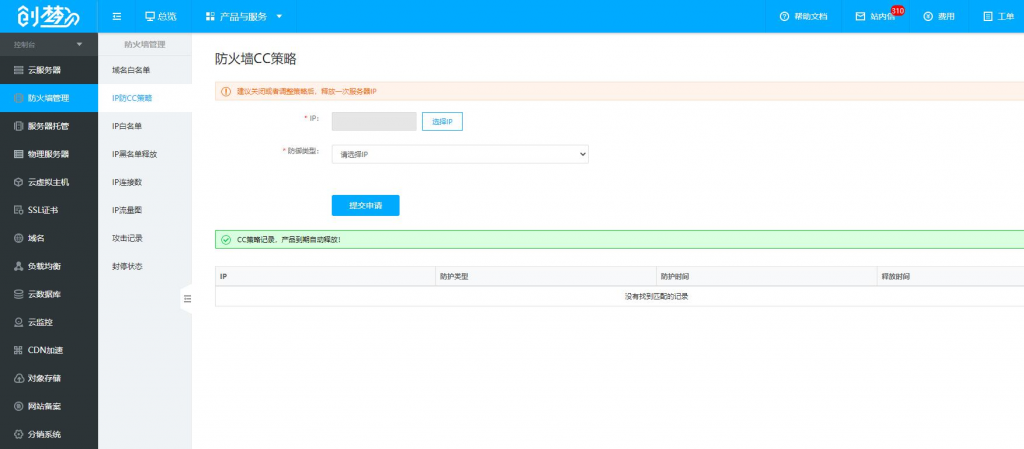Open 费用 link in top bar
The width and height of the screenshot is (1024, 449).
coord(946,16)
